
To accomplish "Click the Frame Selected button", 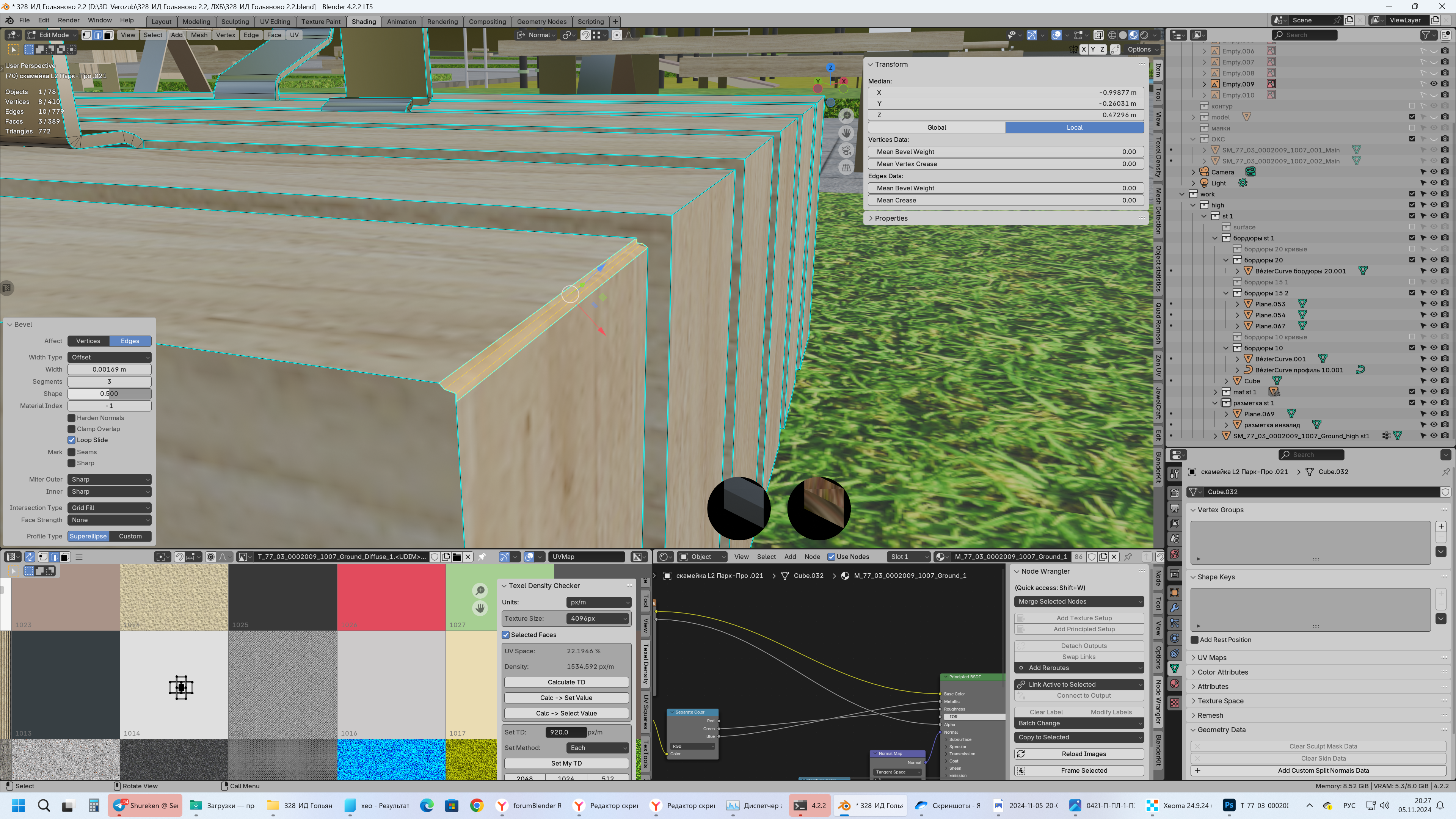I will (x=1084, y=770).
